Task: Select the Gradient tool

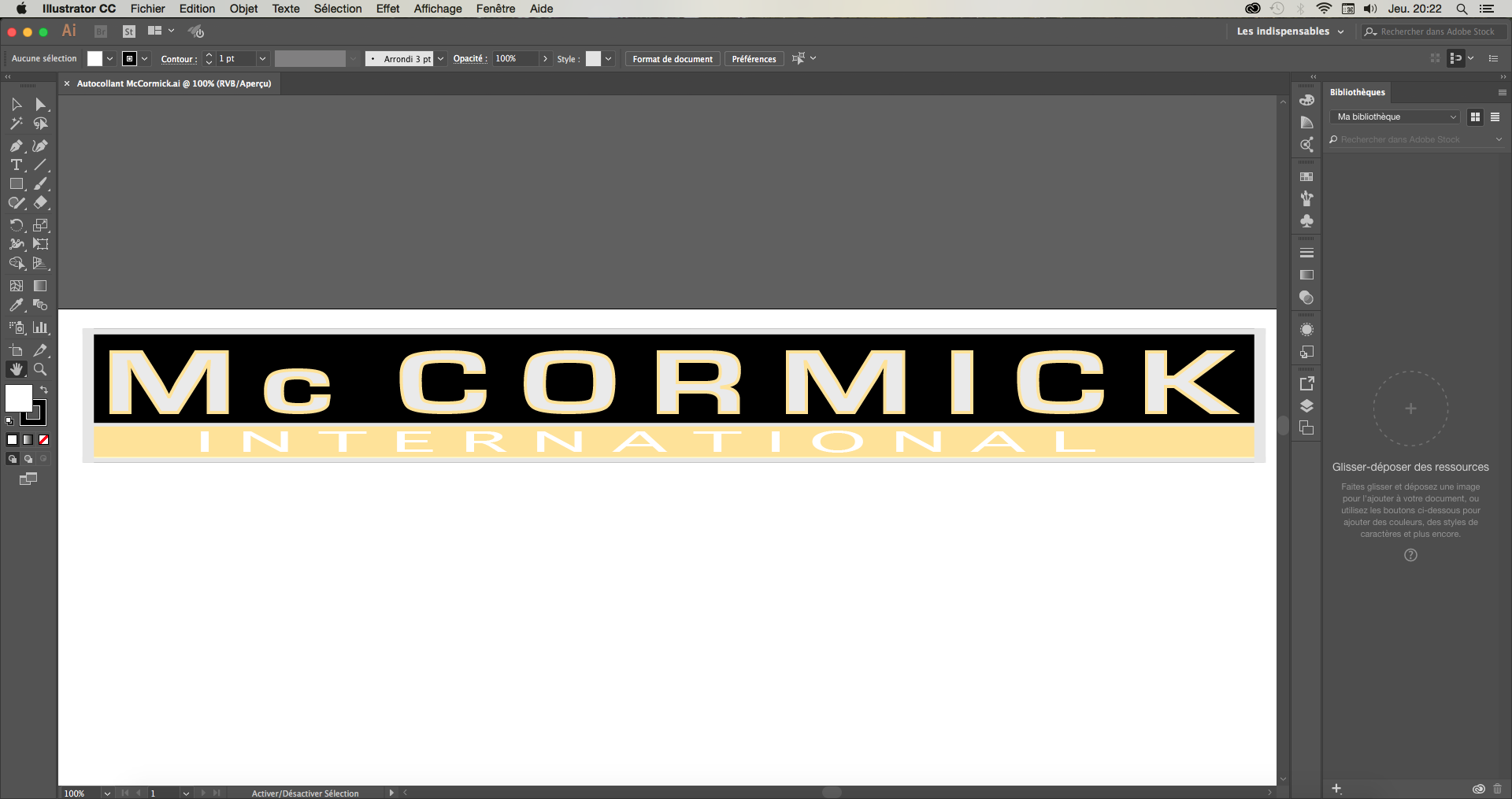Action: [x=40, y=286]
